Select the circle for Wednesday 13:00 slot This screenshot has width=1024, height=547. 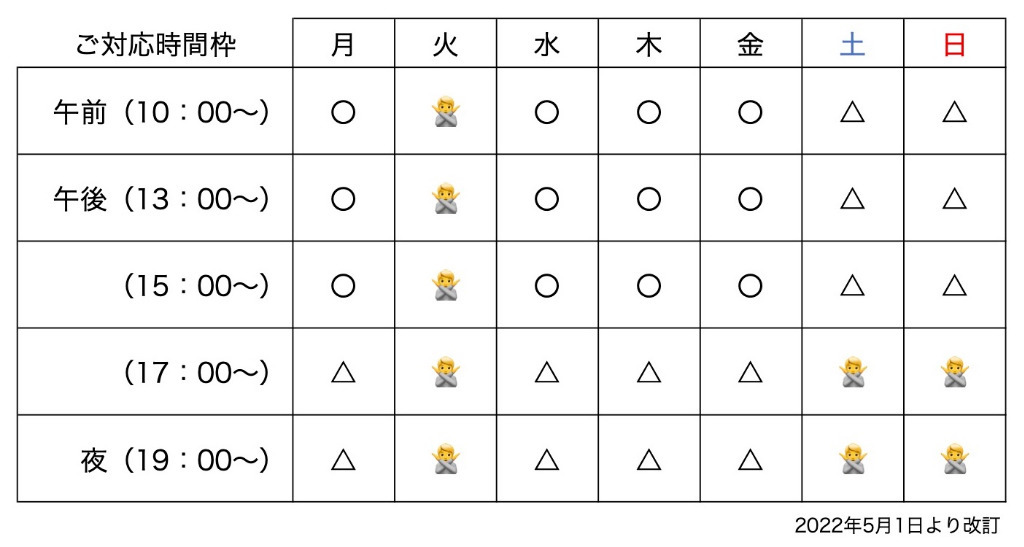(547, 199)
